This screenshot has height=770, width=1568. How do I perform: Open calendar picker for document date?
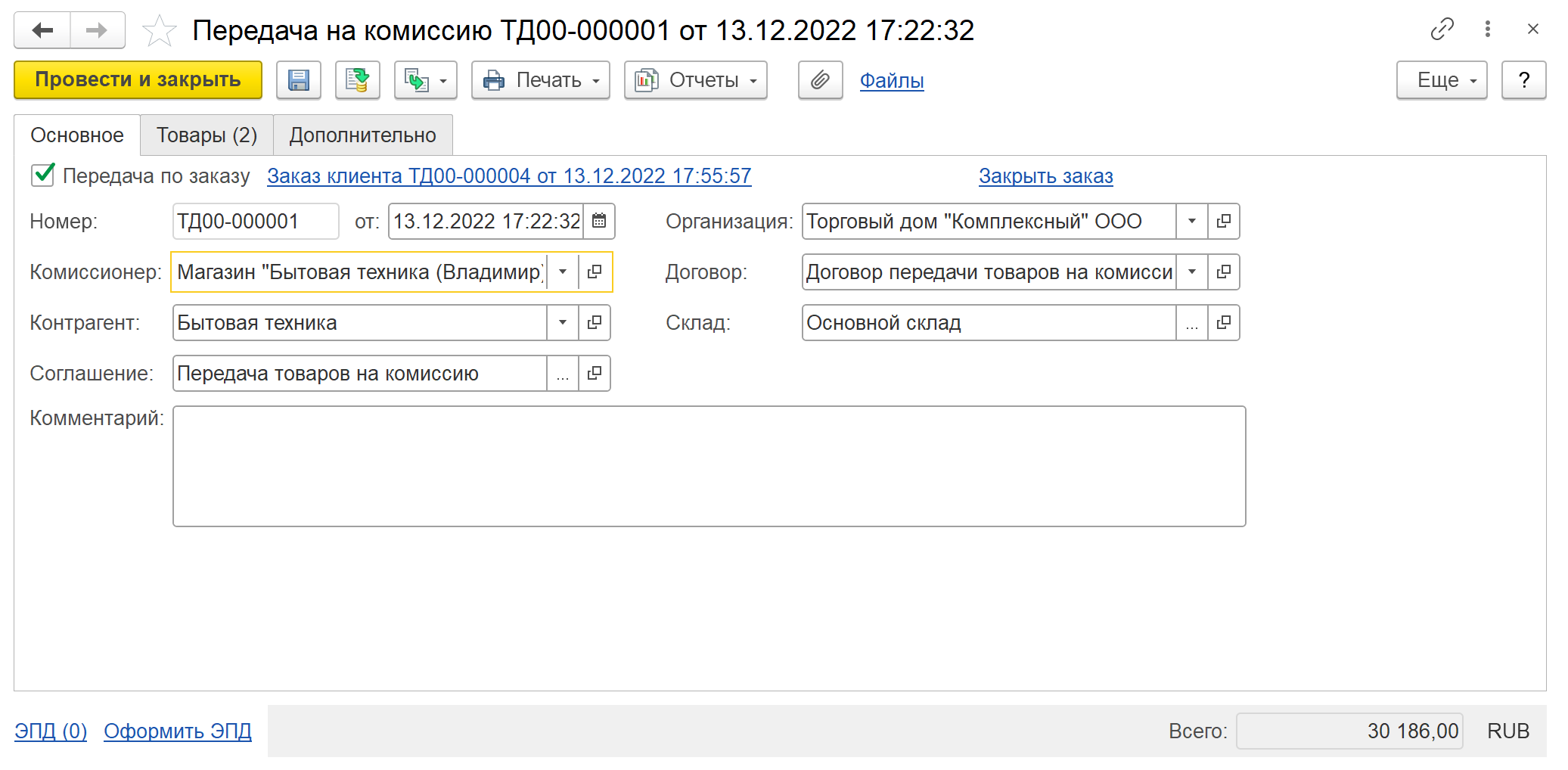[x=599, y=222]
